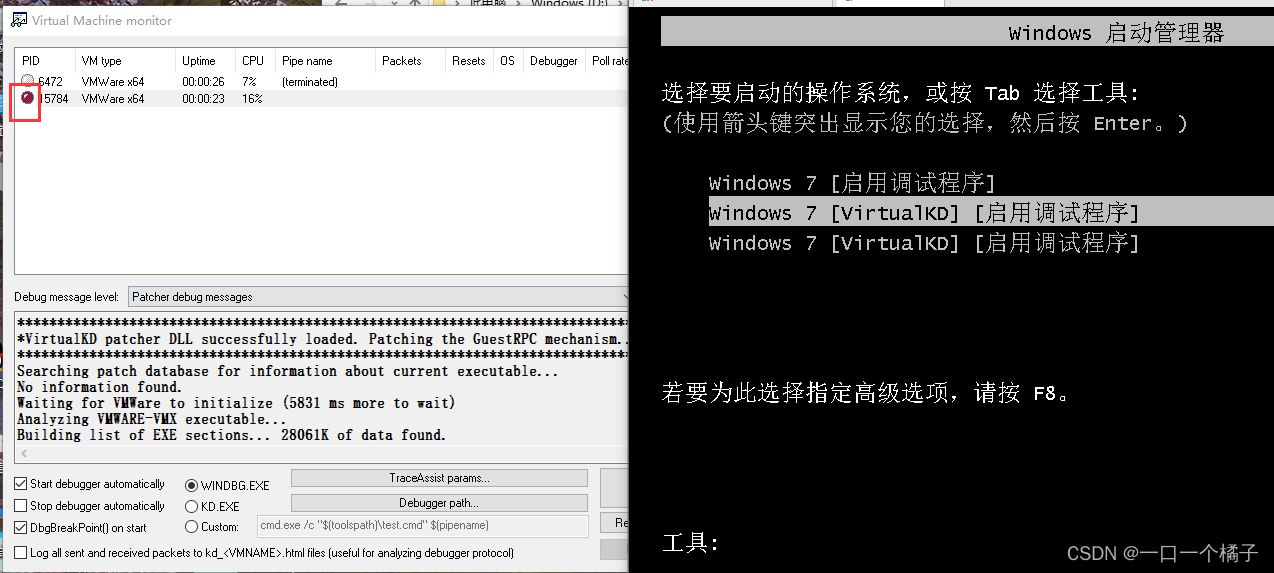Select the WINDBG.EXE radio button
The image size is (1274, 573).
point(192,485)
